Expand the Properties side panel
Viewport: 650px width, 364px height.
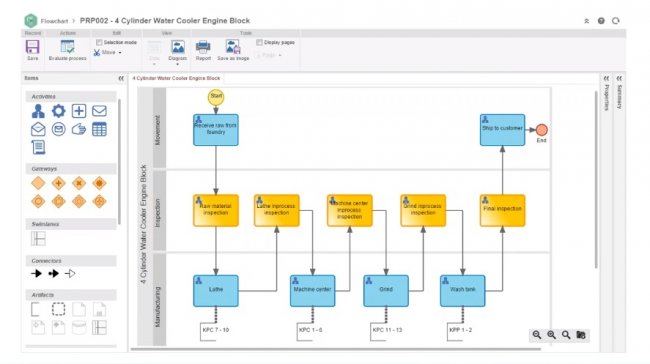[606, 78]
